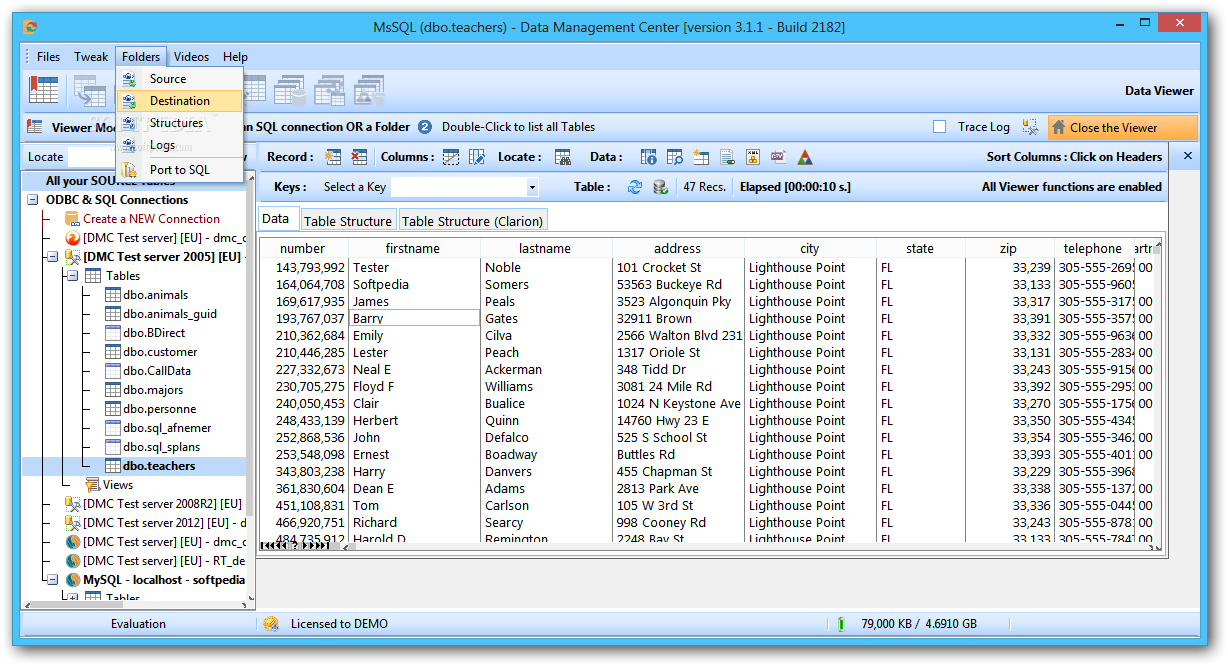Click the edit columns pencil icon
Image resolution: width=1228 pixels, height=666 pixels.
(477, 157)
